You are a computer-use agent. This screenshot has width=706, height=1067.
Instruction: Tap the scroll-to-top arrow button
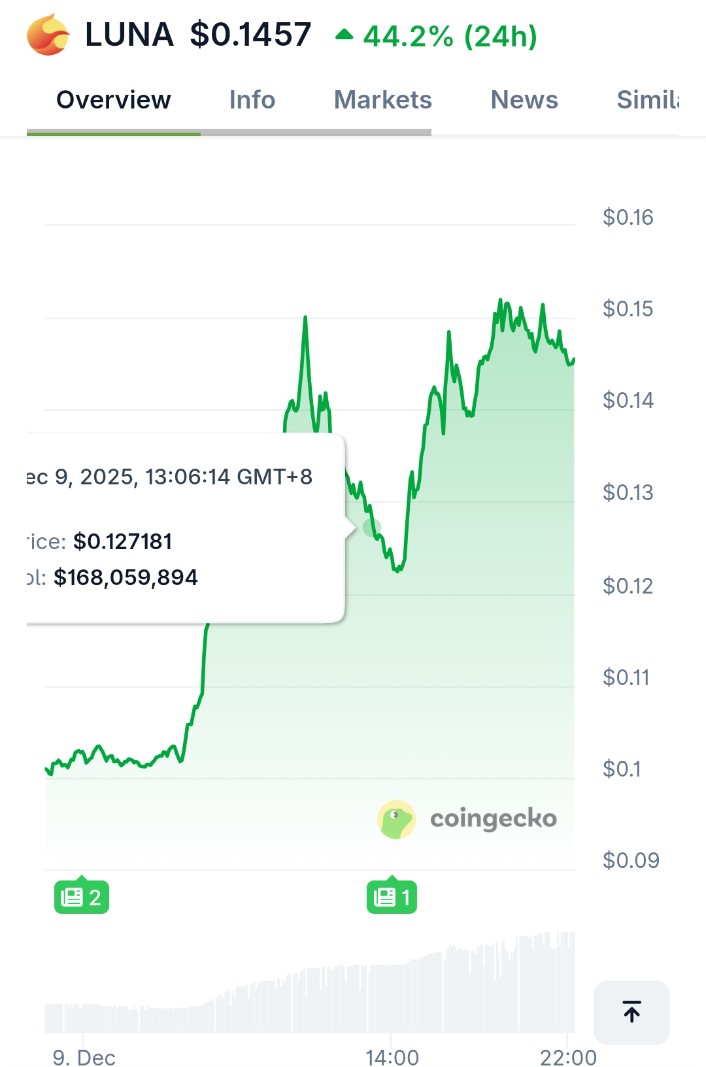pos(631,1012)
